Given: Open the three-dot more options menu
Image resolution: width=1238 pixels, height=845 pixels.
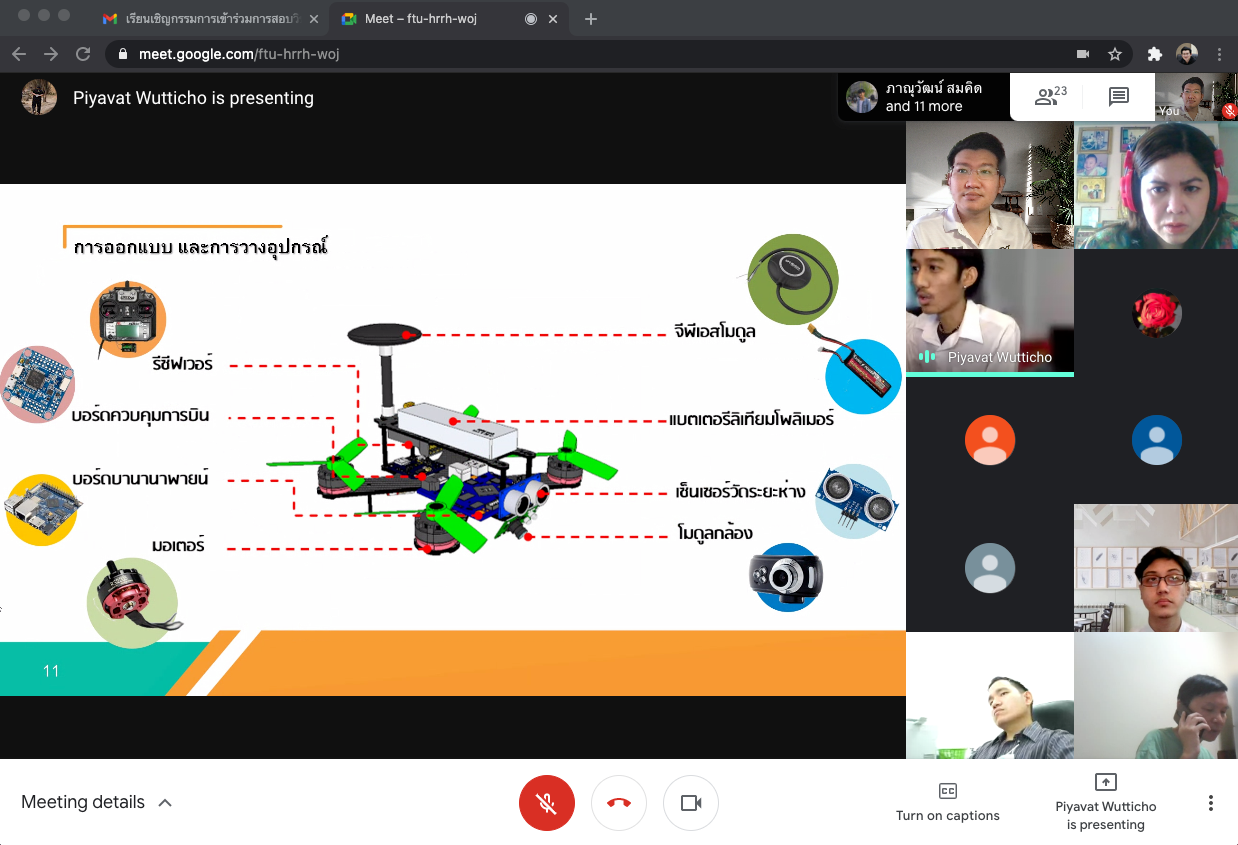Looking at the screenshot, I should pyautogui.click(x=1210, y=803).
